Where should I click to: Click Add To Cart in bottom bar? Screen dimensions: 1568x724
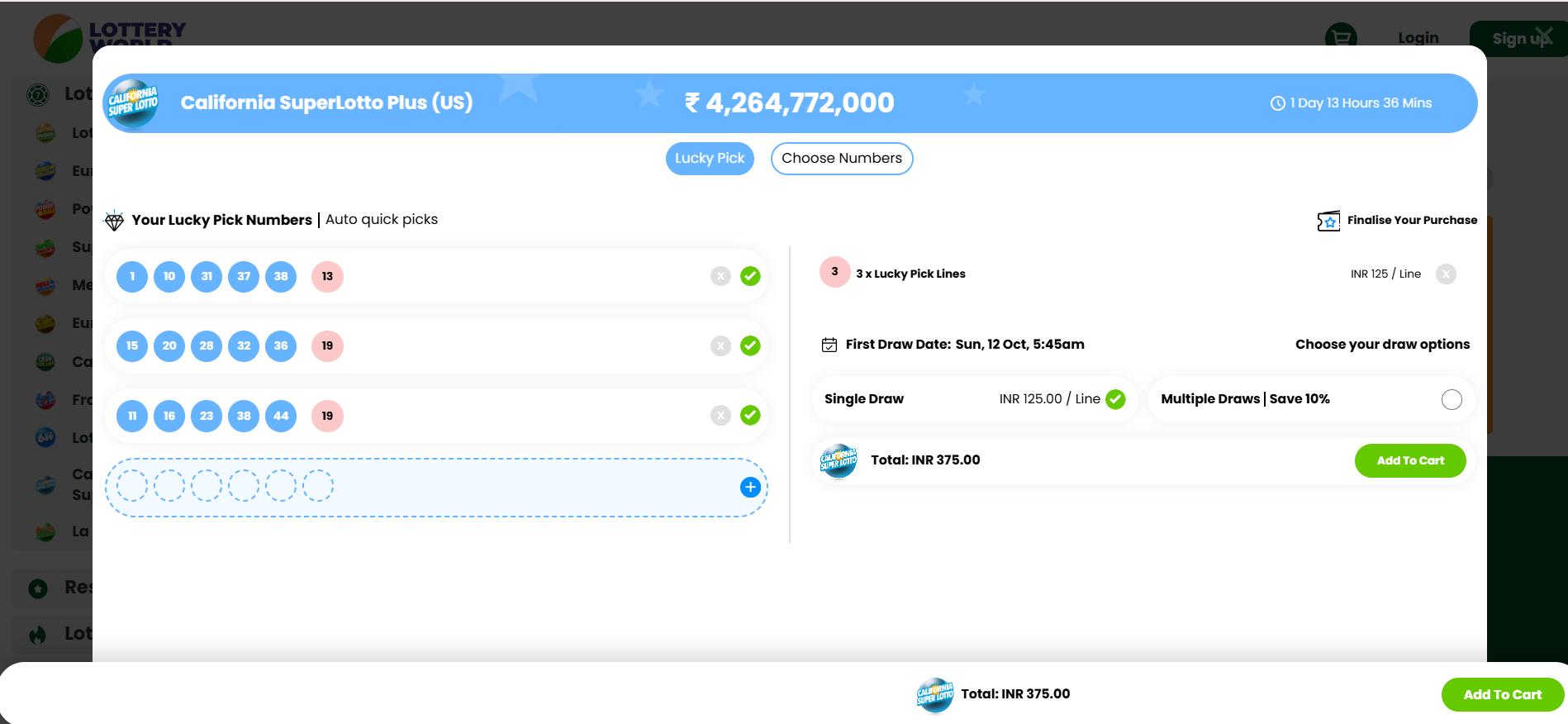click(x=1502, y=695)
